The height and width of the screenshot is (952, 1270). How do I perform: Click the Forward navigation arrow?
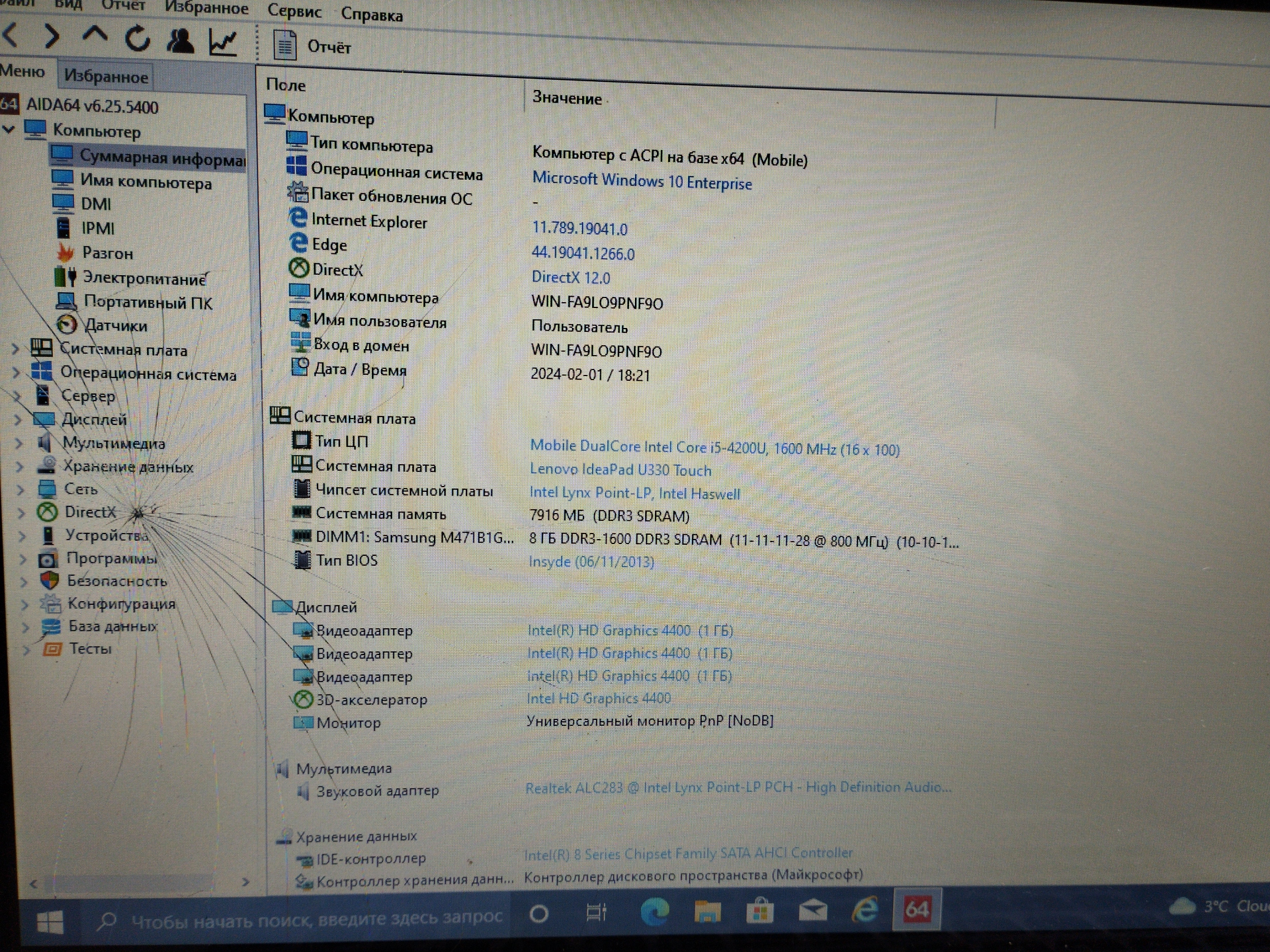52,36
